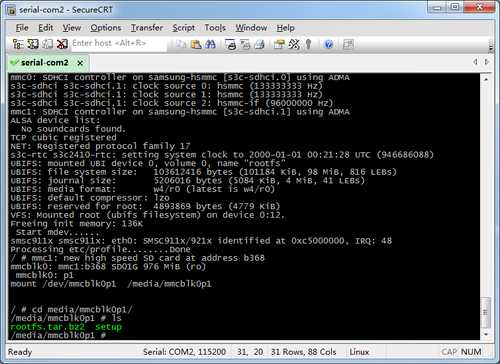This screenshot has height=364, width=500.
Task: Click the 'UBIFS: default compressor: lzo' line
Action: (90, 197)
